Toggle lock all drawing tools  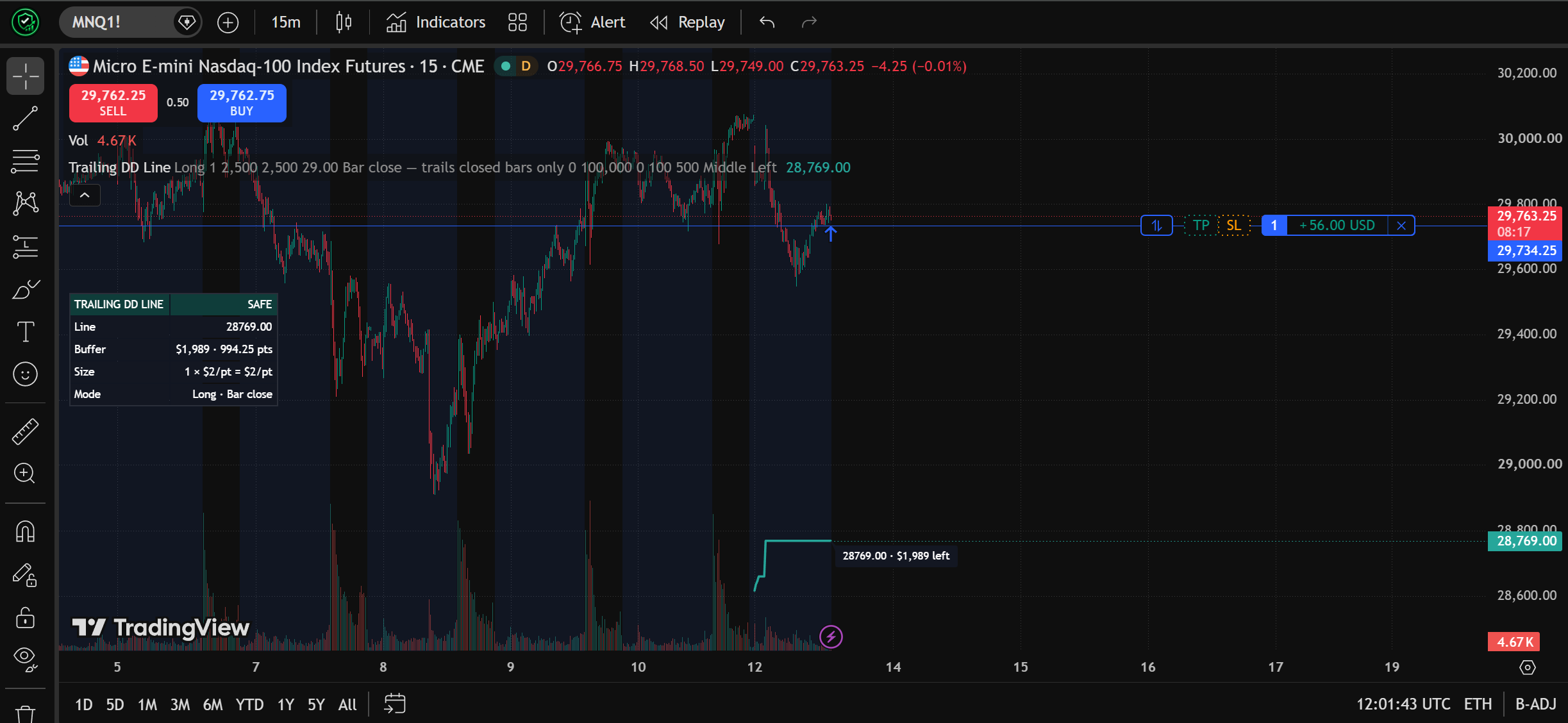pos(26,617)
